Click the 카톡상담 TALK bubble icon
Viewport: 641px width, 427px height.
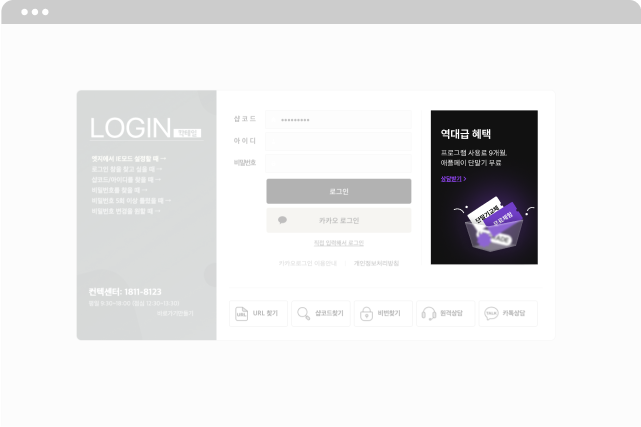click(x=491, y=313)
